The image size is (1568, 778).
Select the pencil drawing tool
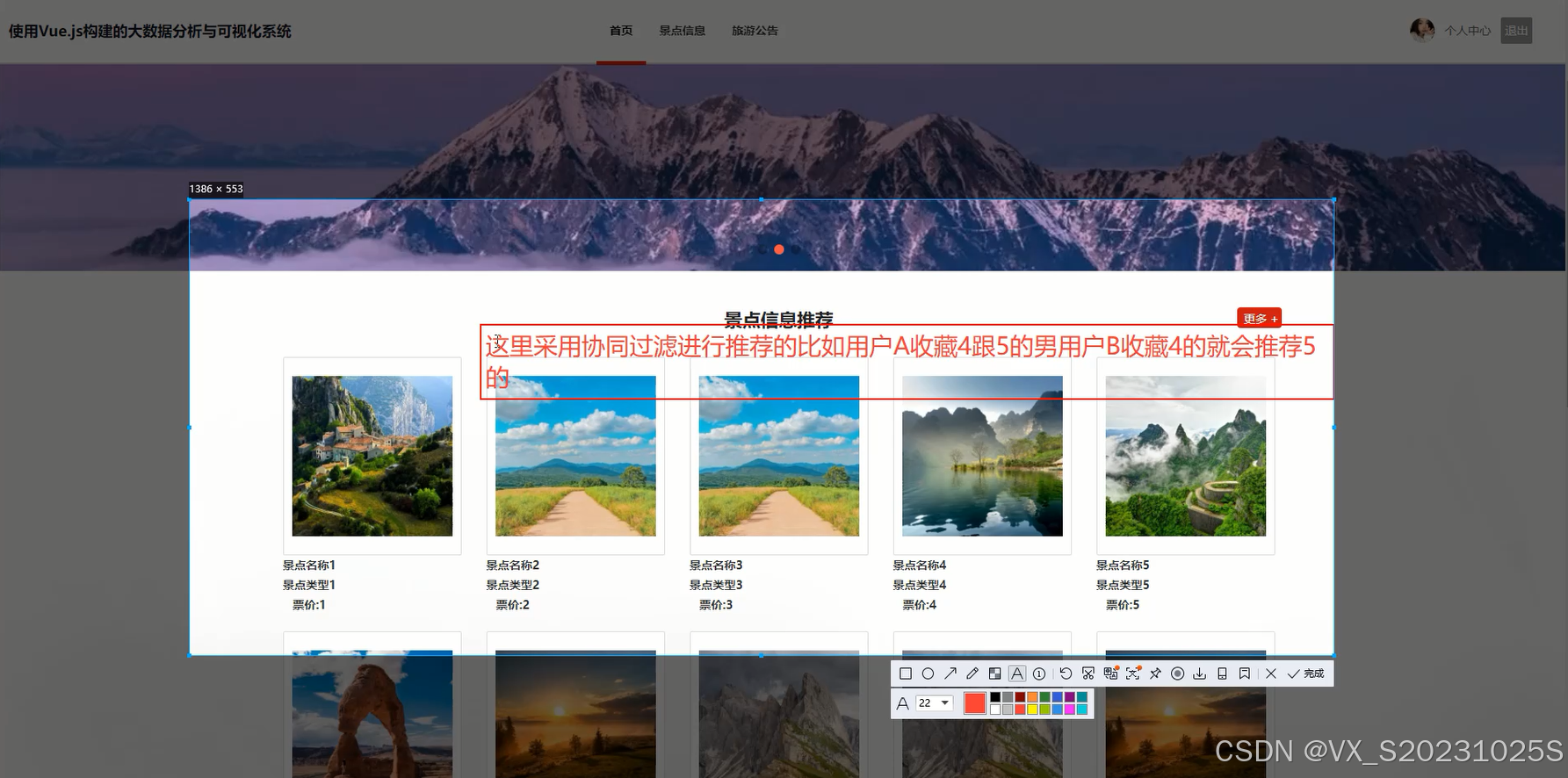pyautogui.click(x=972, y=674)
